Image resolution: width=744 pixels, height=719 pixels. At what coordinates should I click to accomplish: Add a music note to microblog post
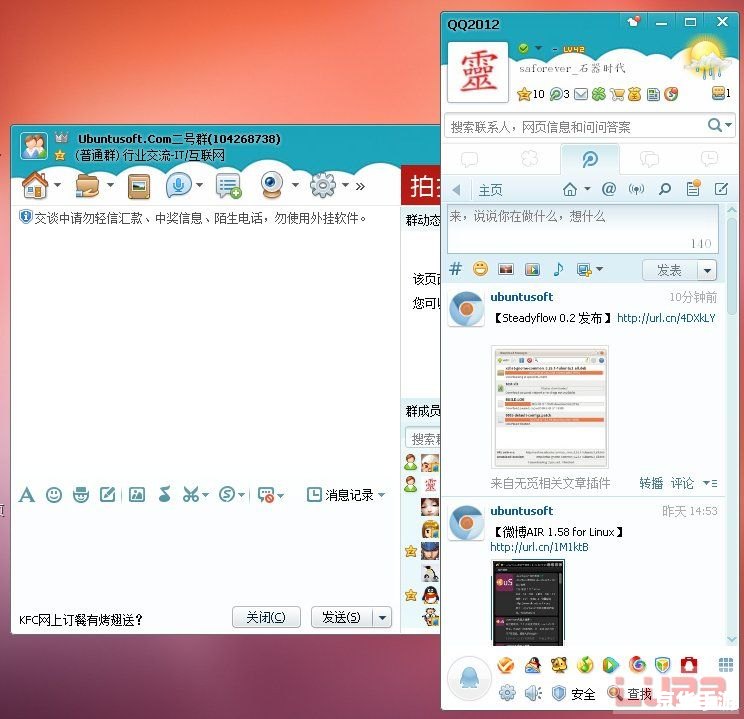[x=558, y=269]
